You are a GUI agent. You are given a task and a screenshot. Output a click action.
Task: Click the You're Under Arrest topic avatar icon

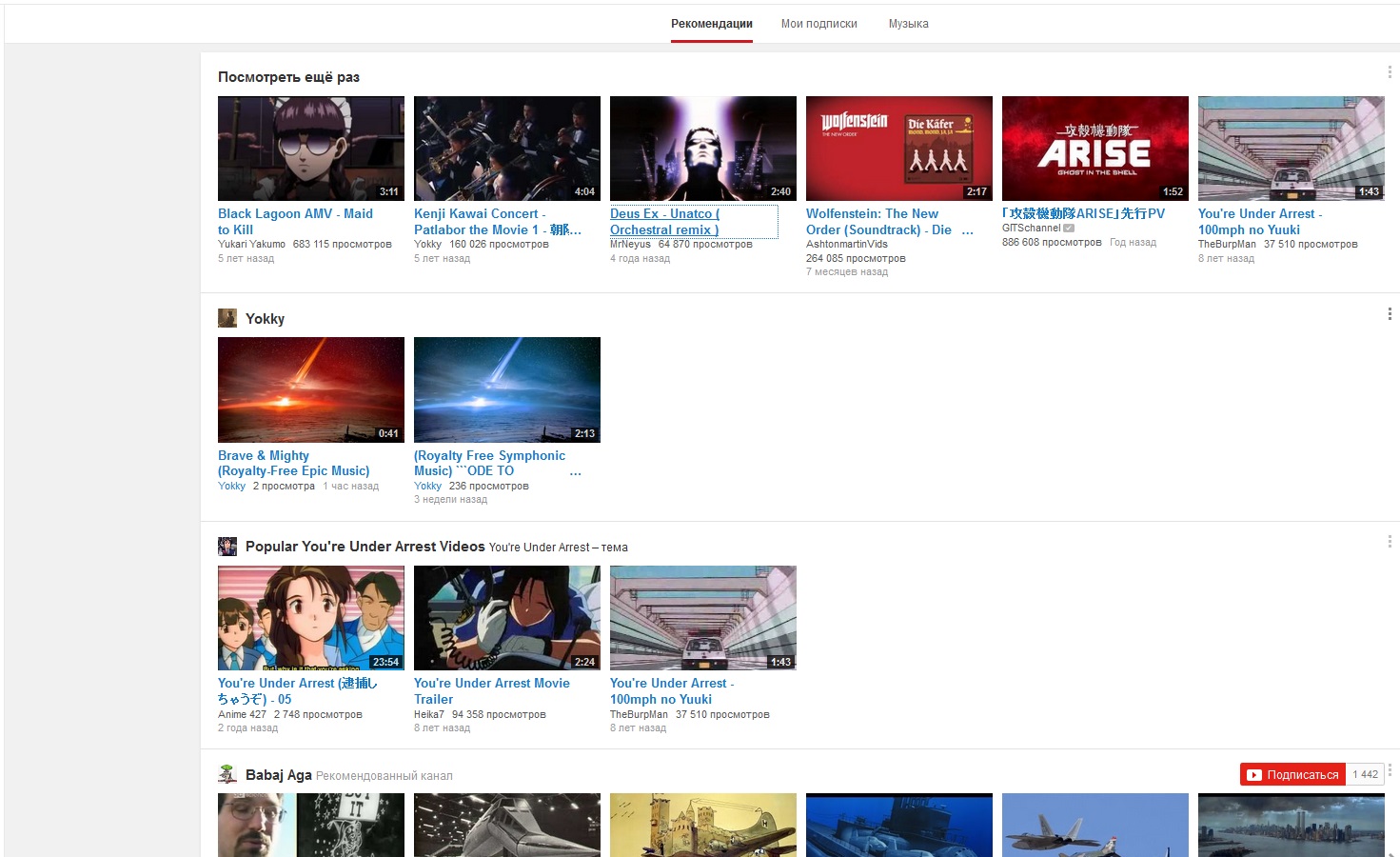[227, 546]
